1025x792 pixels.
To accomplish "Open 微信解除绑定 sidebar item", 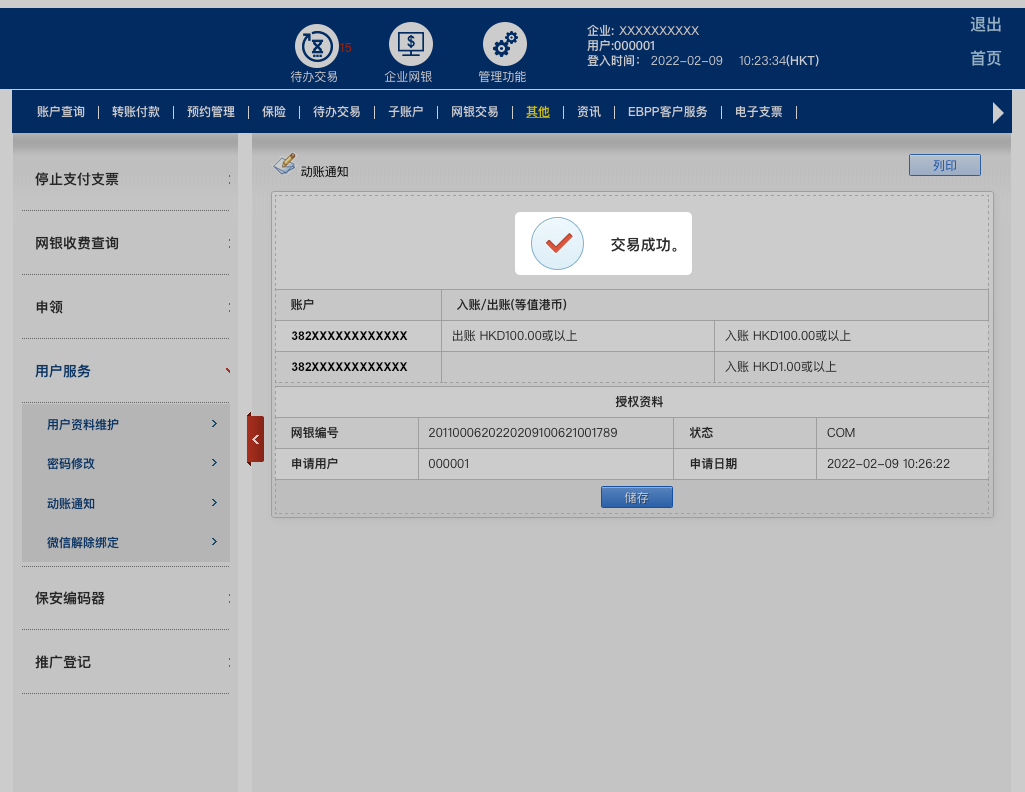I will [x=126, y=542].
